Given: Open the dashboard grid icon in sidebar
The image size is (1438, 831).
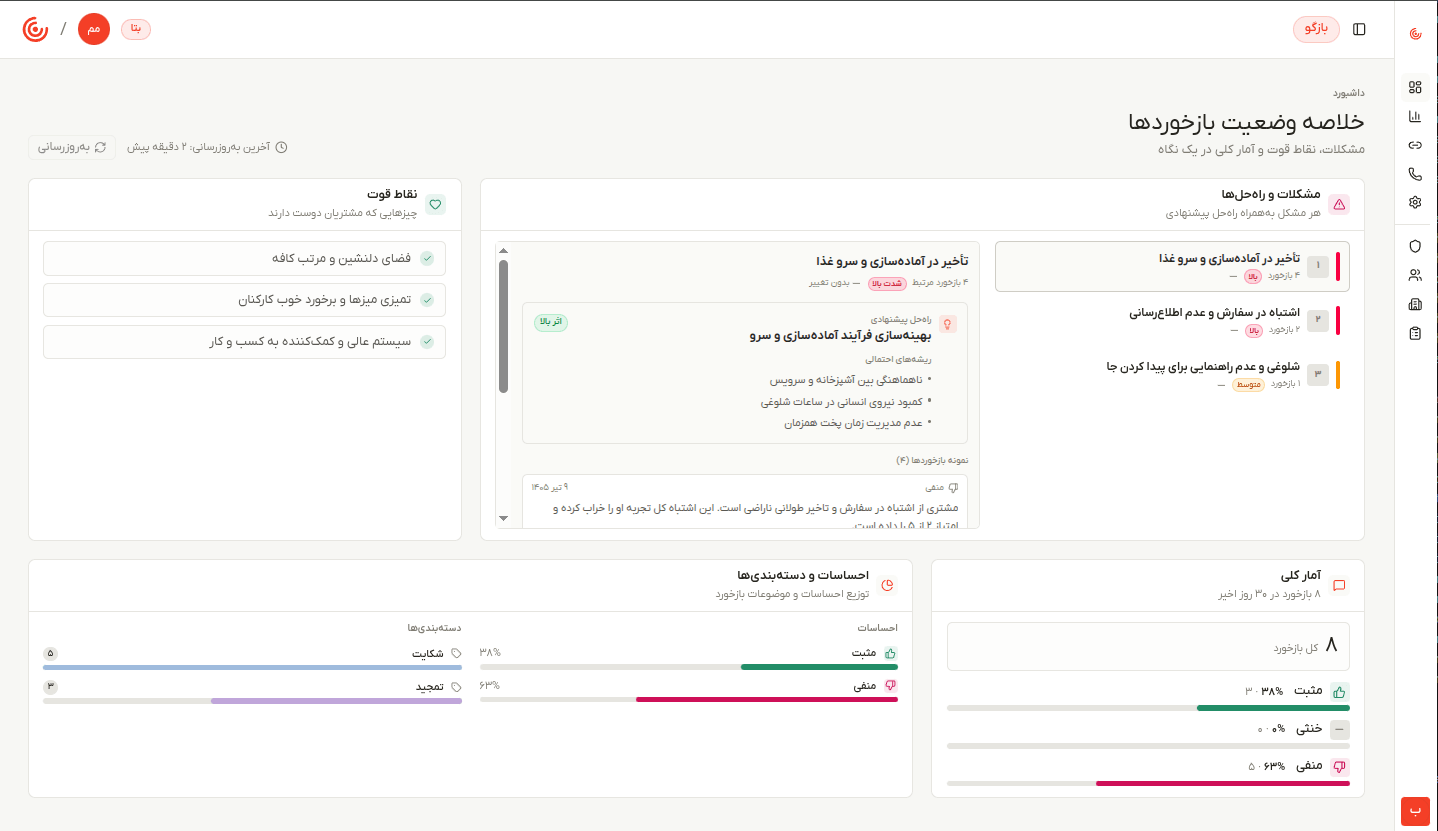Looking at the screenshot, I should [x=1415, y=87].
